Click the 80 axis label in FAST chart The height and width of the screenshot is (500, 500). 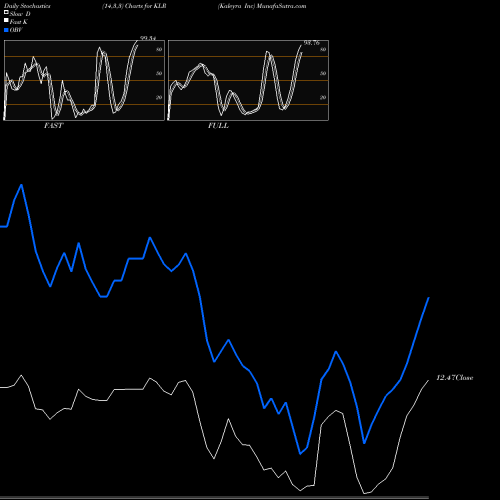(x=159, y=49)
